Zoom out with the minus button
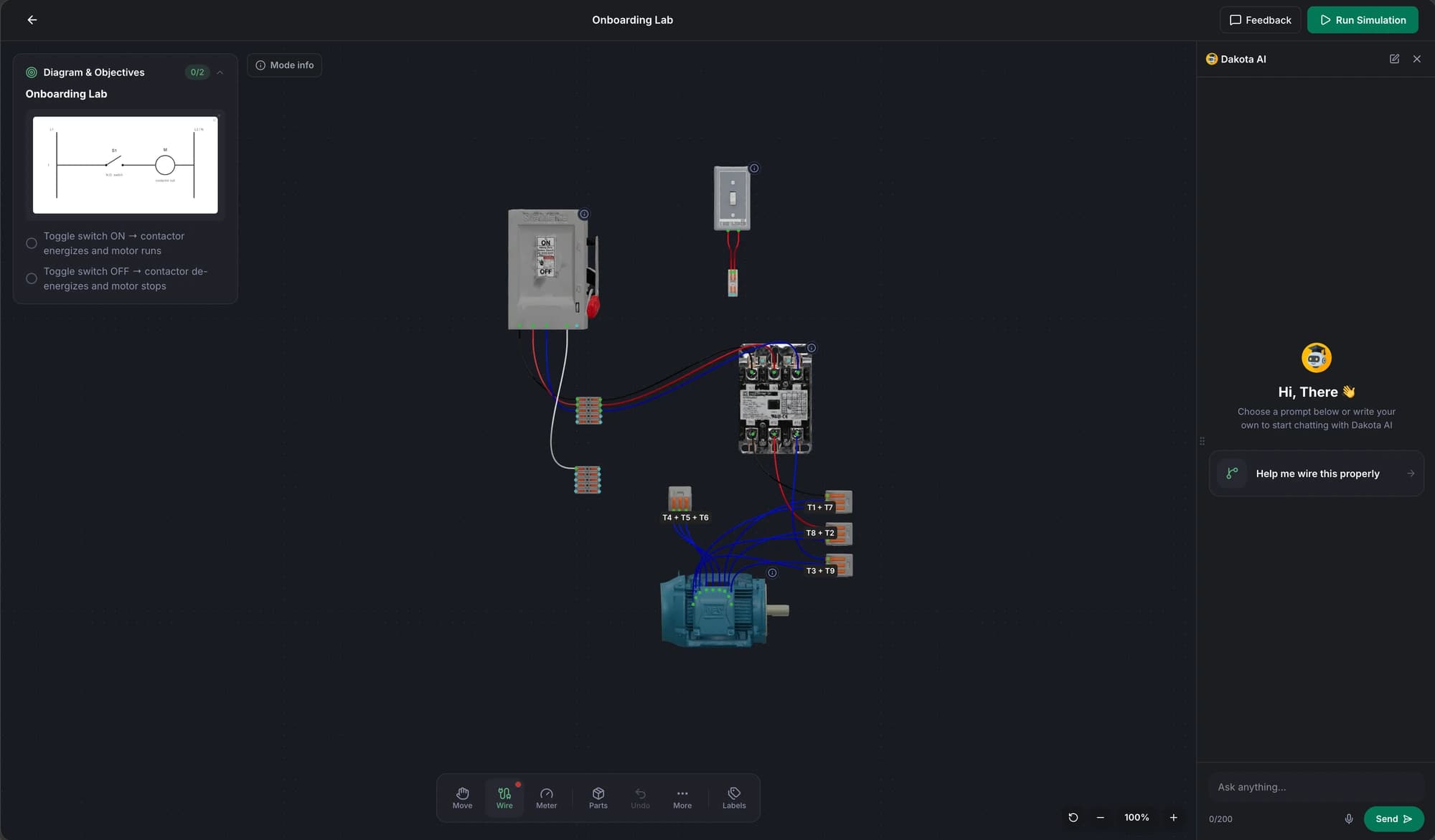Viewport: 1435px width, 840px height. [1100, 818]
